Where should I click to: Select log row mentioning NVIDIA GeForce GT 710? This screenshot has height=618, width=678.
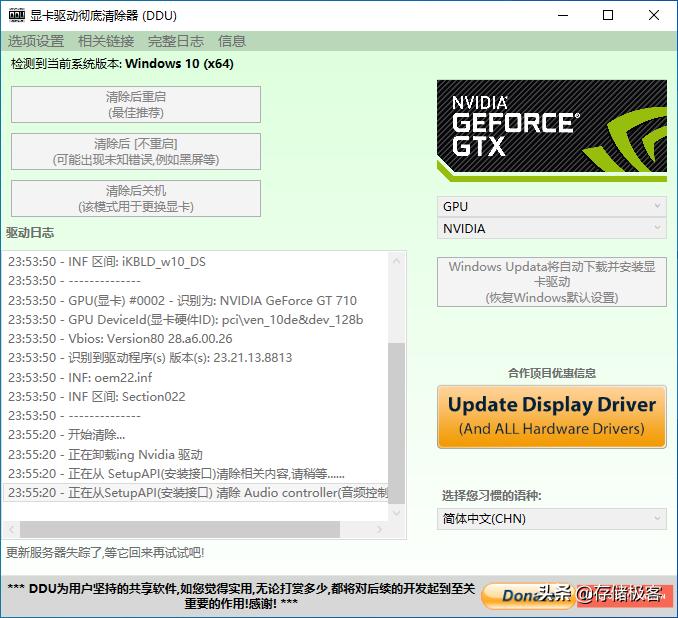tap(195, 301)
